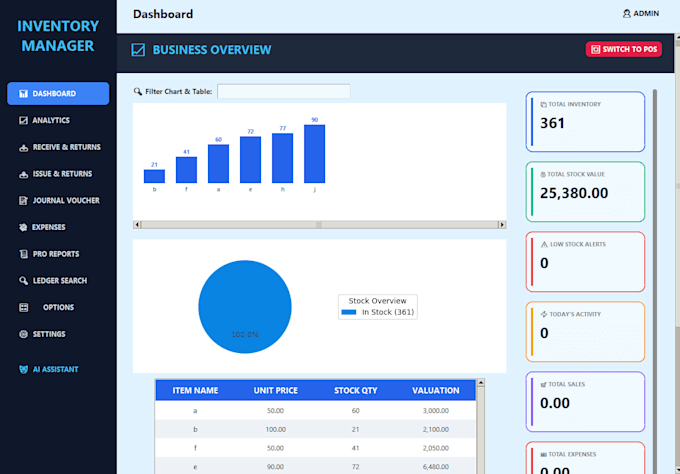Screen dimensions: 680x474
Task: Click the Inventory Manager logo title
Action: (x=58, y=36)
